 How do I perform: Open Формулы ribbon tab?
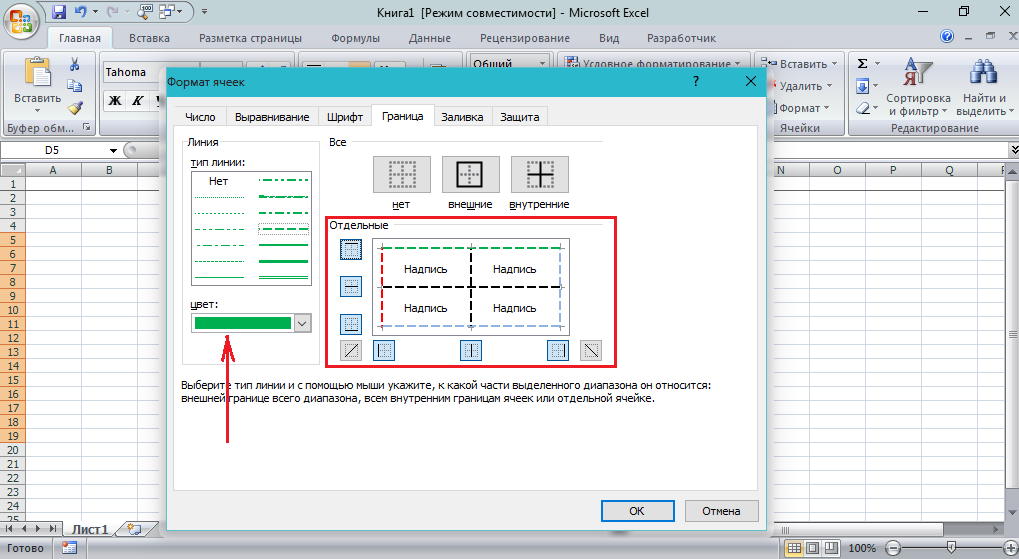pos(355,38)
